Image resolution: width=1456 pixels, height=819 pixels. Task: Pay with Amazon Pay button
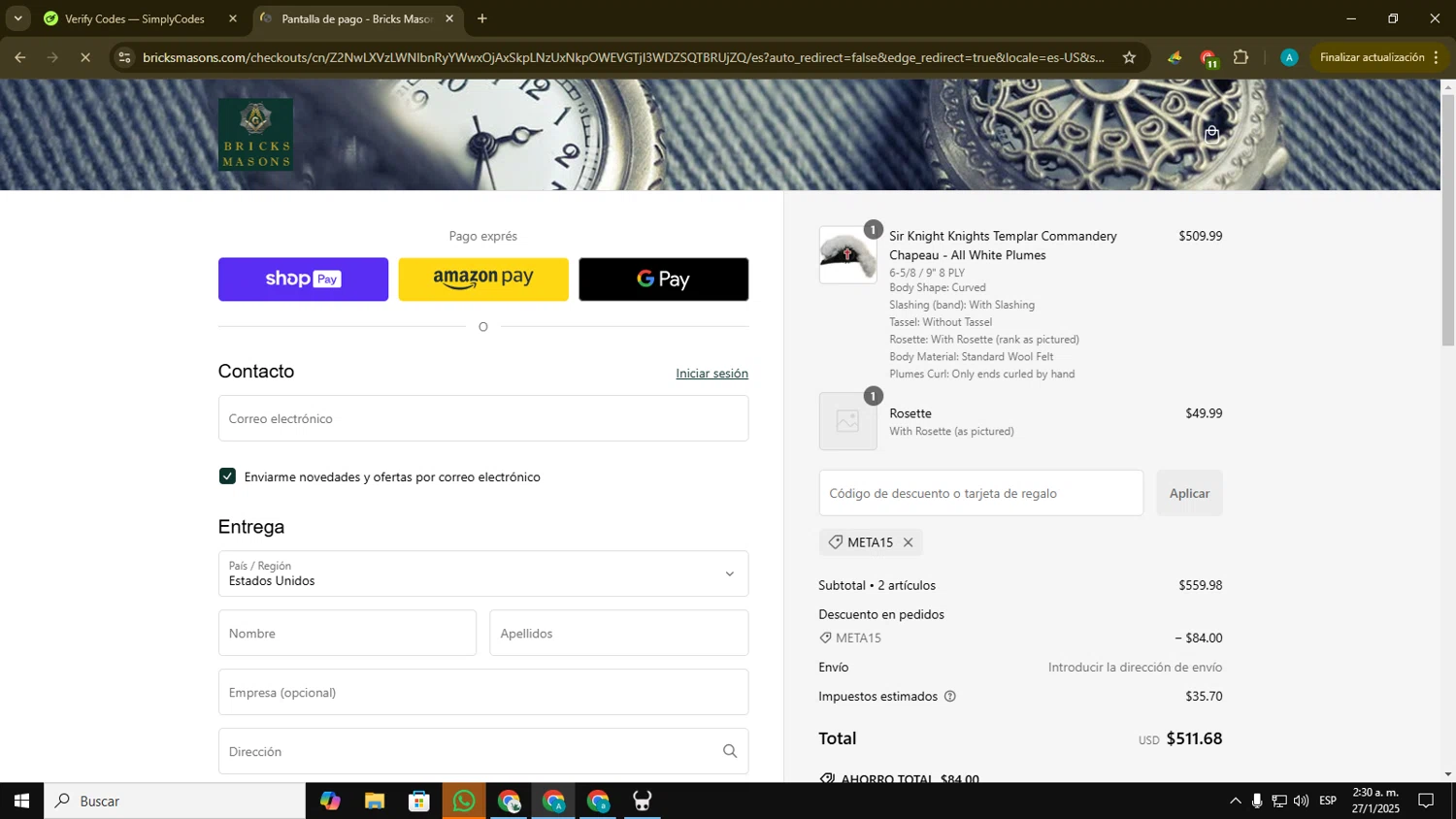coord(483,279)
